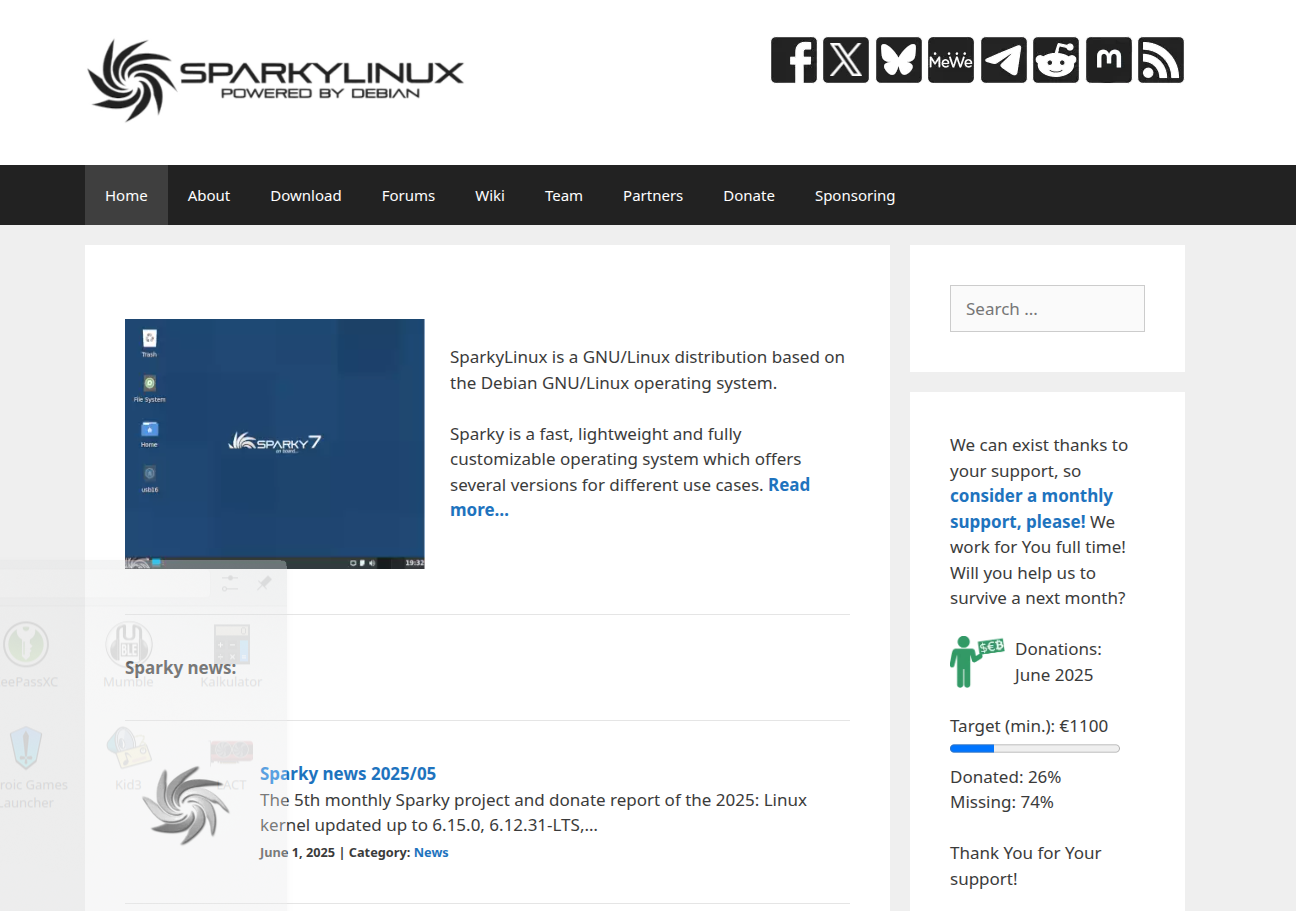Open the Forums menu item
The width and height of the screenshot is (1296, 911).
click(x=408, y=195)
